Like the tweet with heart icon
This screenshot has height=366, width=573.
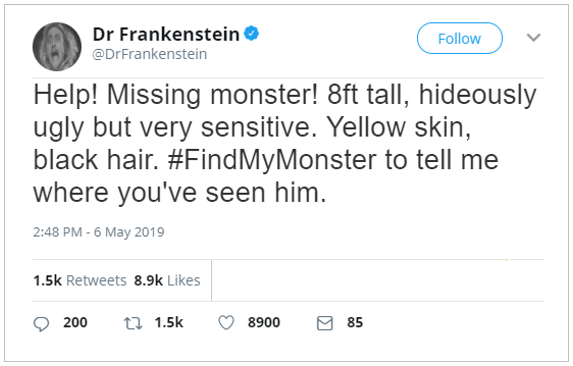[226, 323]
